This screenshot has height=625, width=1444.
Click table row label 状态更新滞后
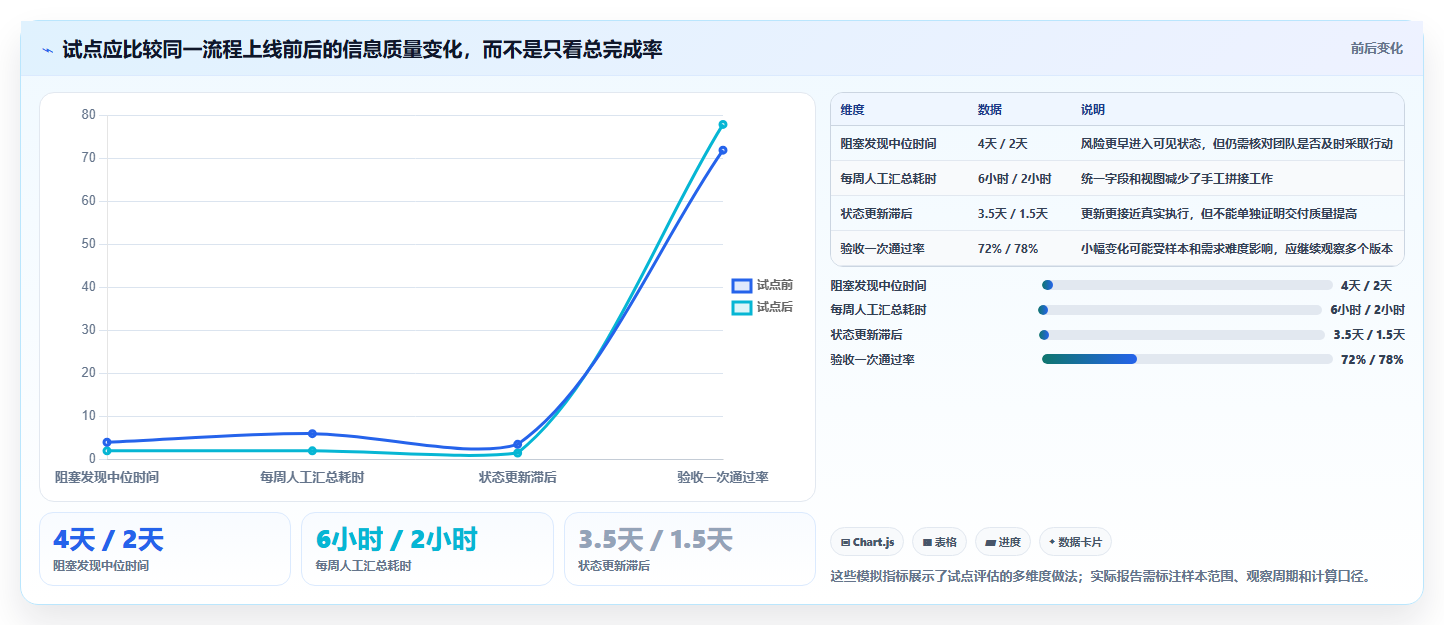click(x=877, y=214)
